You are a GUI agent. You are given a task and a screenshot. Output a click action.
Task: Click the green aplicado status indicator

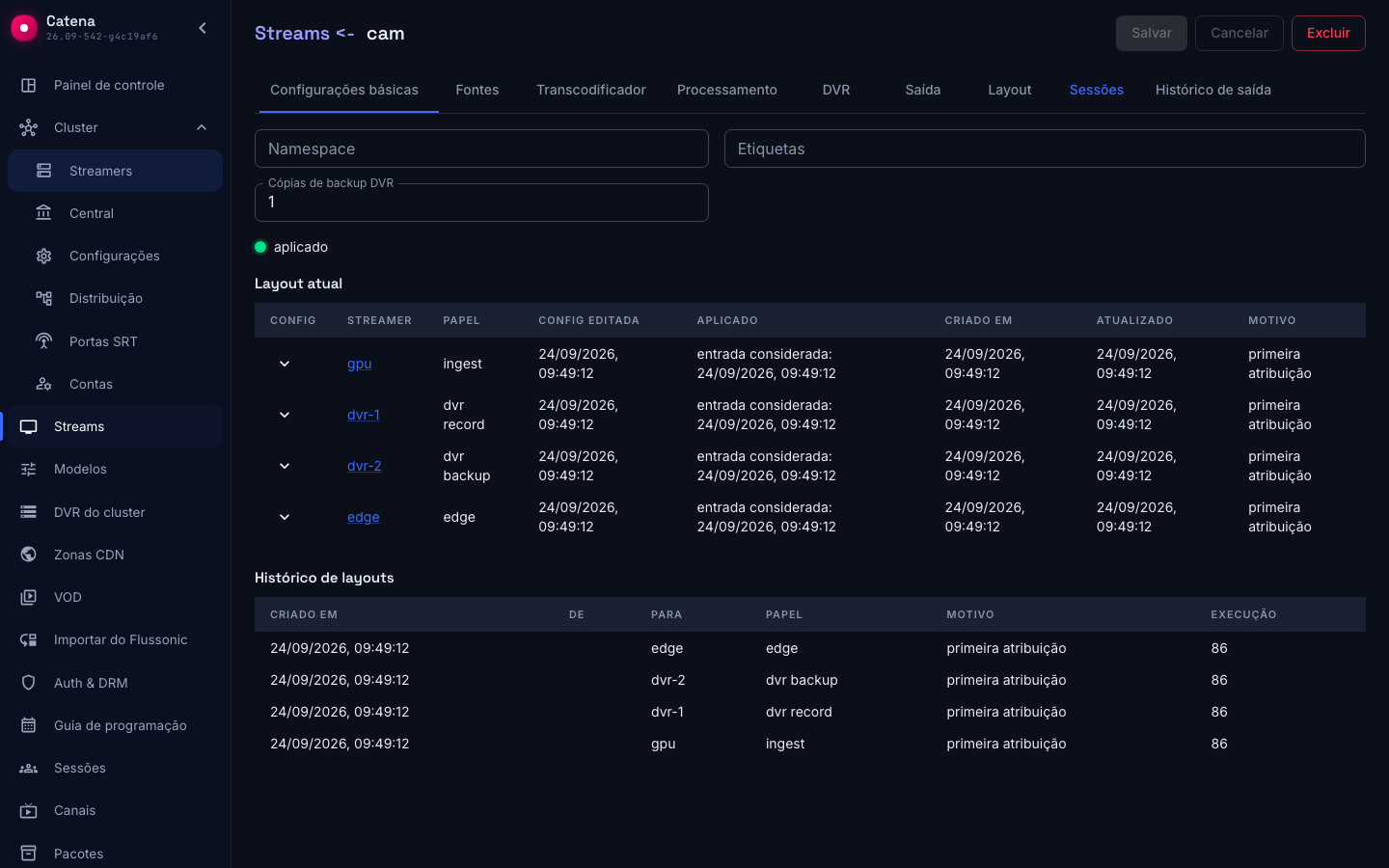[260, 247]
